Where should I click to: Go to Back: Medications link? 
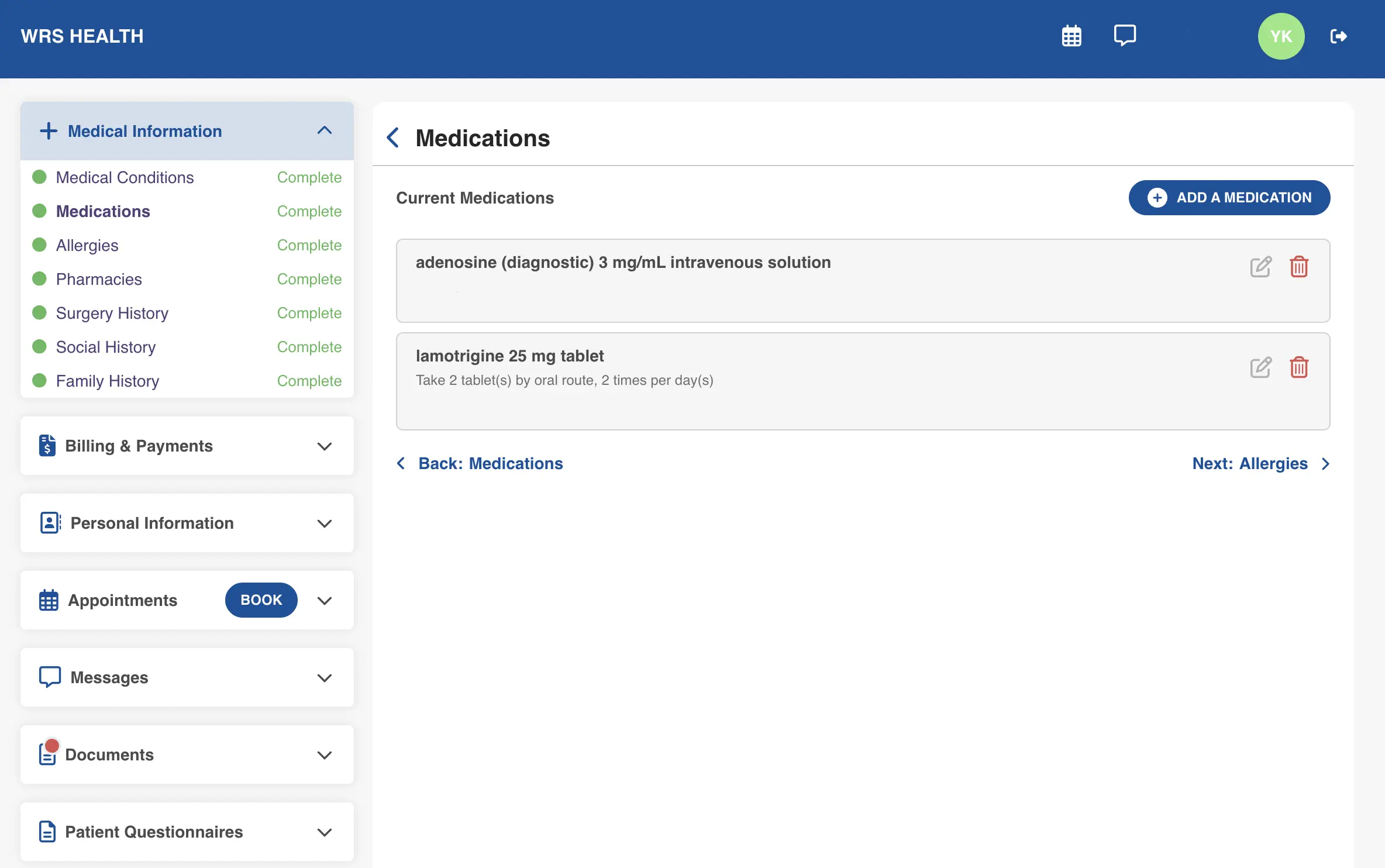tap(480, 463)
